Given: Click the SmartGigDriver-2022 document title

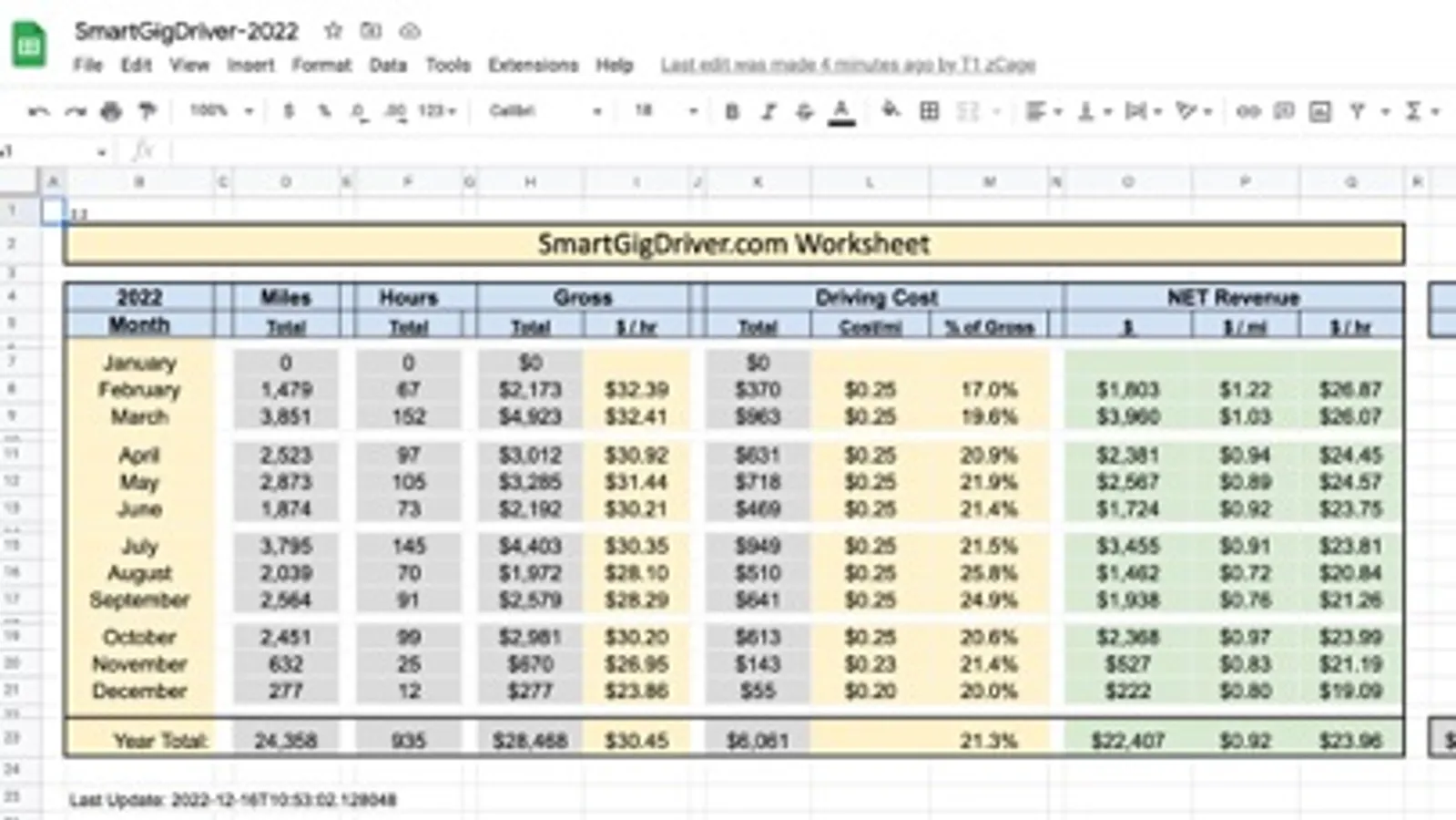Looking at the screenshot, I should tap(187, 32).
